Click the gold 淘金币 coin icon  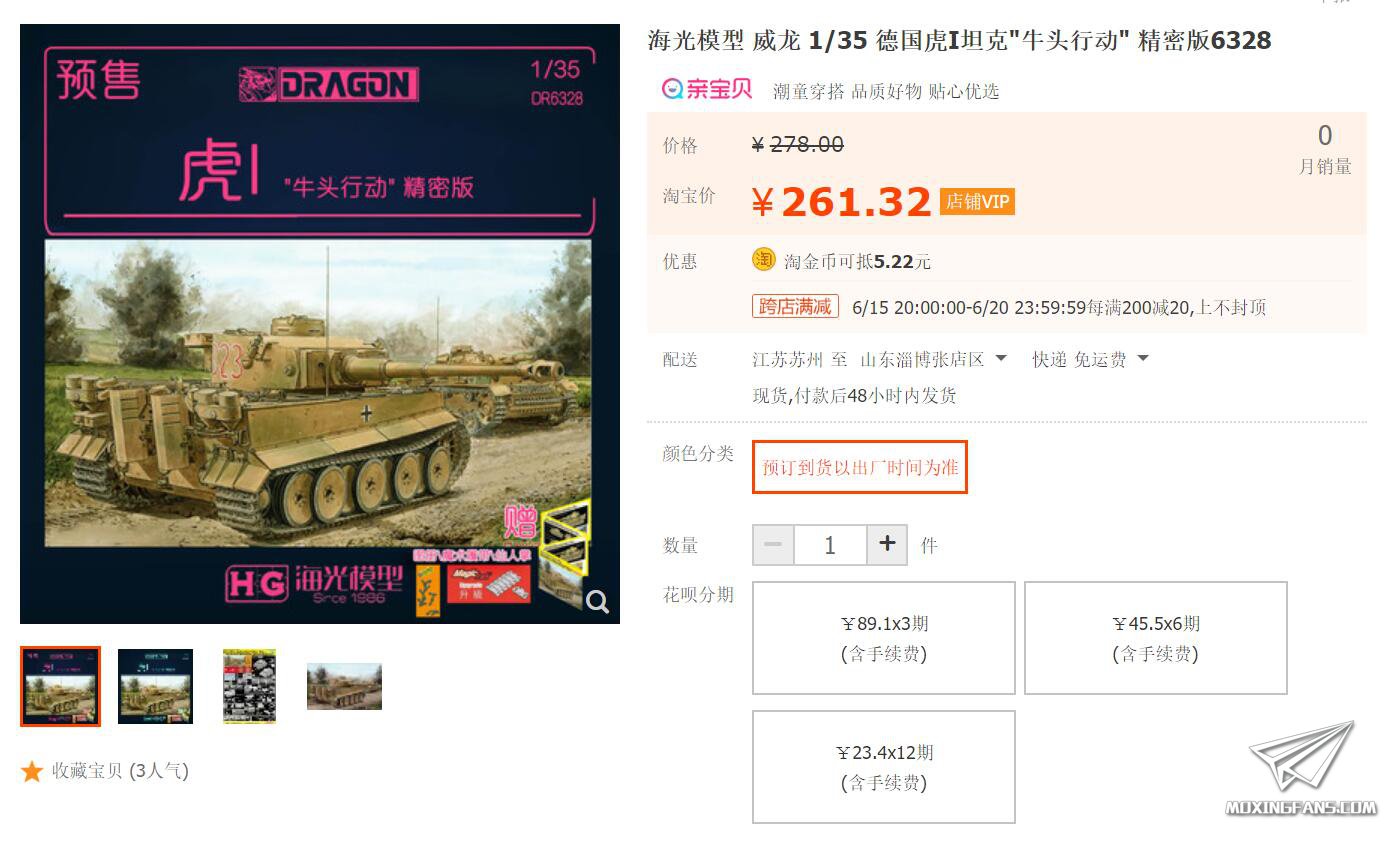tap(763, 260)
